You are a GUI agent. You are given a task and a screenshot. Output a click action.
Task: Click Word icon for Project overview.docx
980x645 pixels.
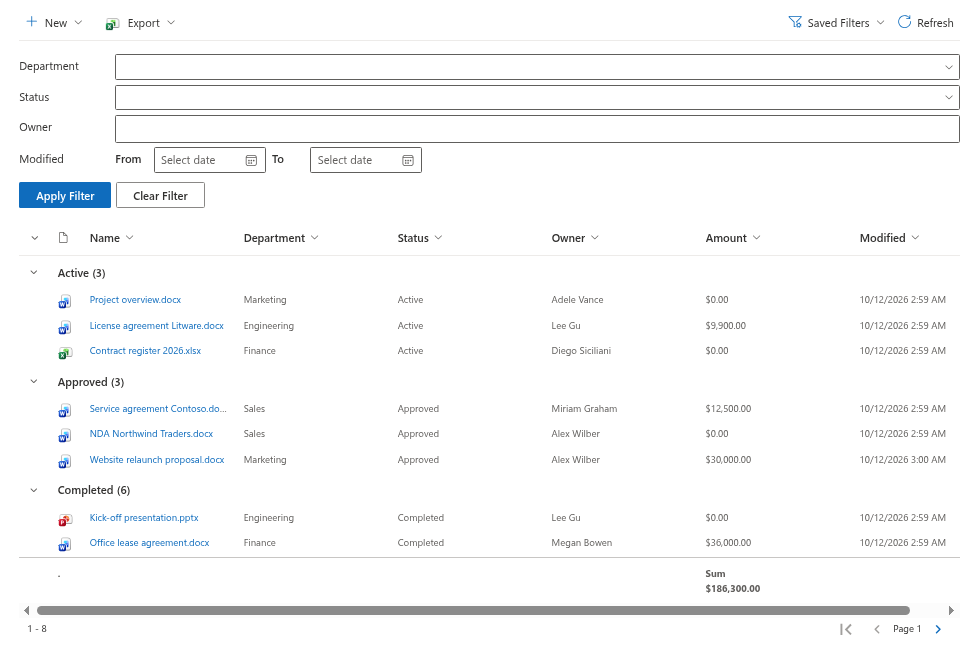(64, 301)
